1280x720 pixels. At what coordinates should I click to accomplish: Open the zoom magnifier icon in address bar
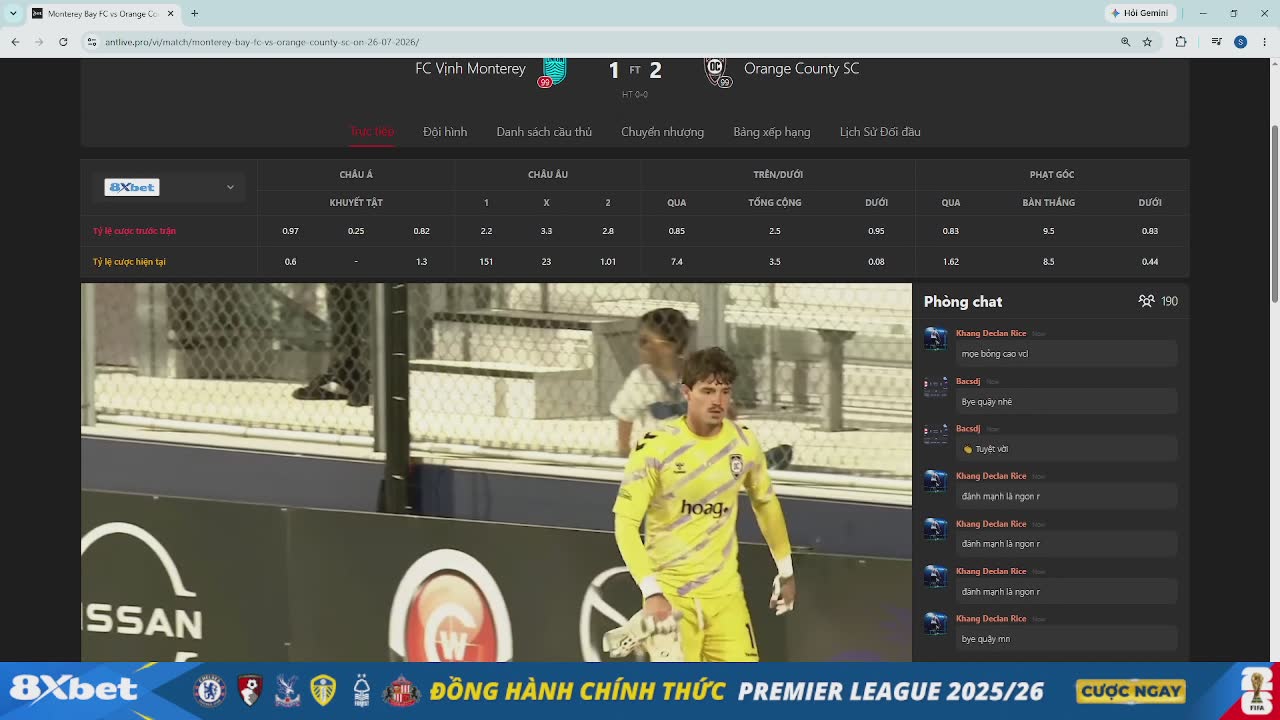click(1126, 42)
